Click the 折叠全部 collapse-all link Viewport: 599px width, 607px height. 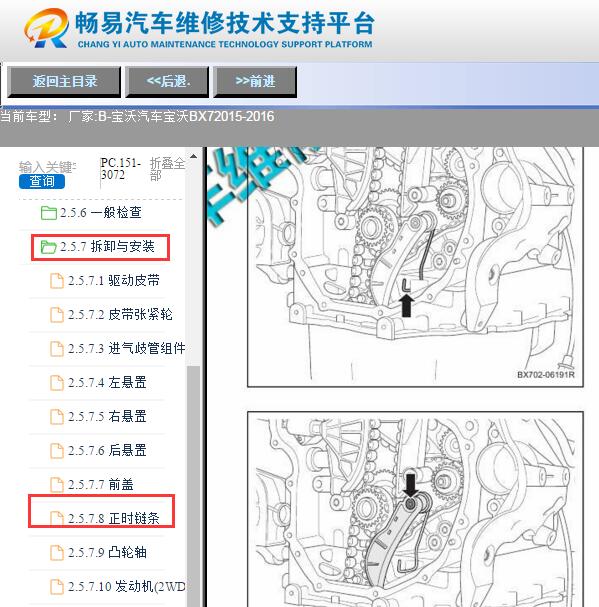pyautogui.click(x=167, y=169)
